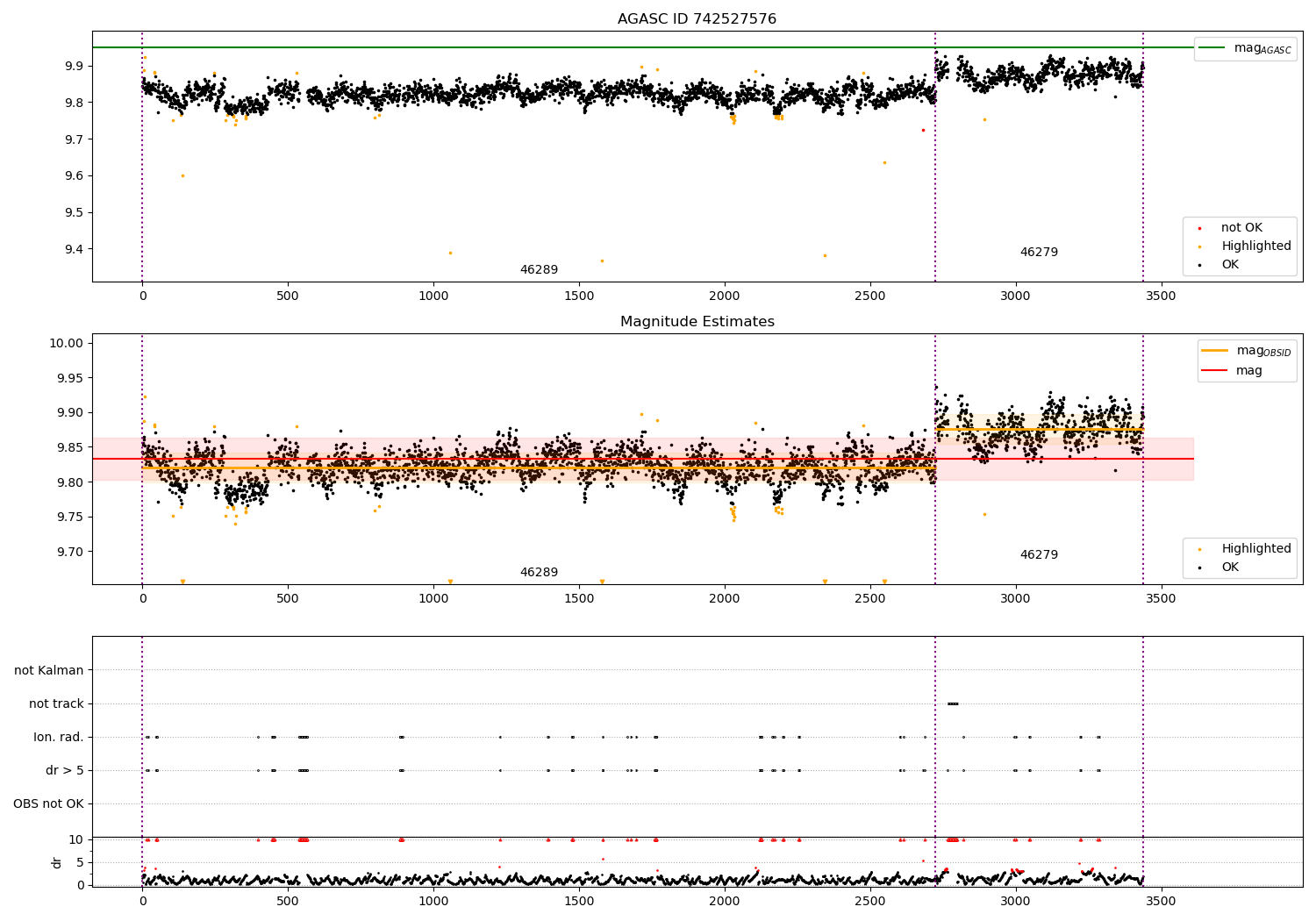
Task: Click the '9.95' y-tick in middle plot
Action: click(71, 379)
